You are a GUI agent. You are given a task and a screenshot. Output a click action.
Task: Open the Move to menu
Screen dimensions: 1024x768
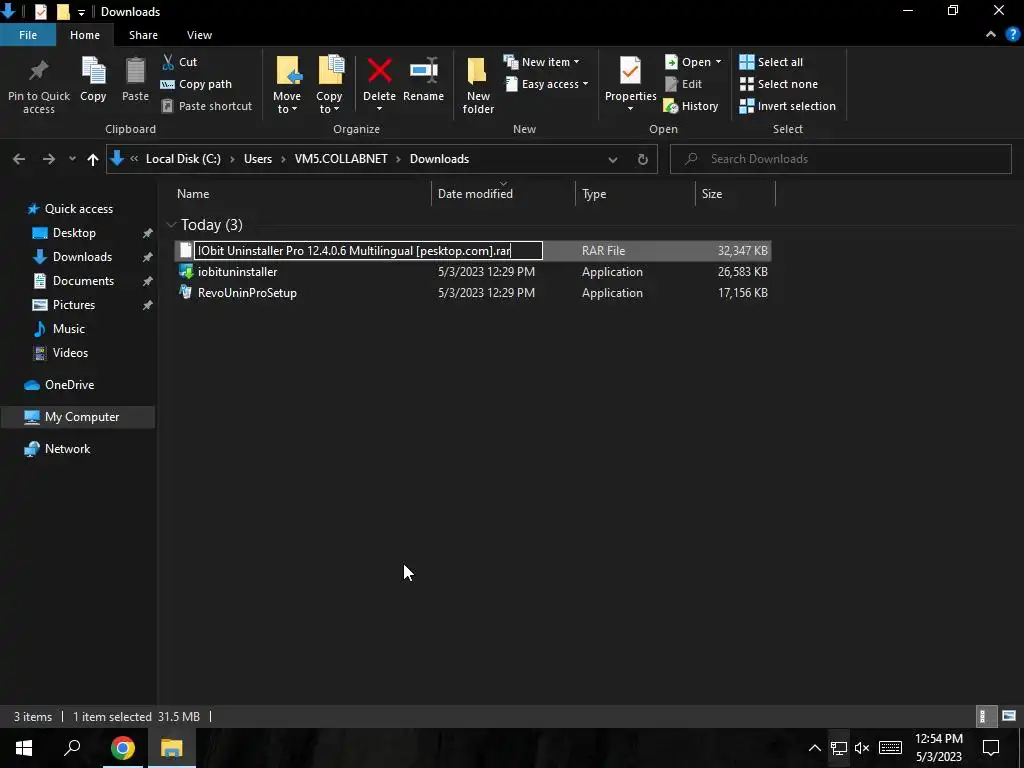tap(287, 86)
